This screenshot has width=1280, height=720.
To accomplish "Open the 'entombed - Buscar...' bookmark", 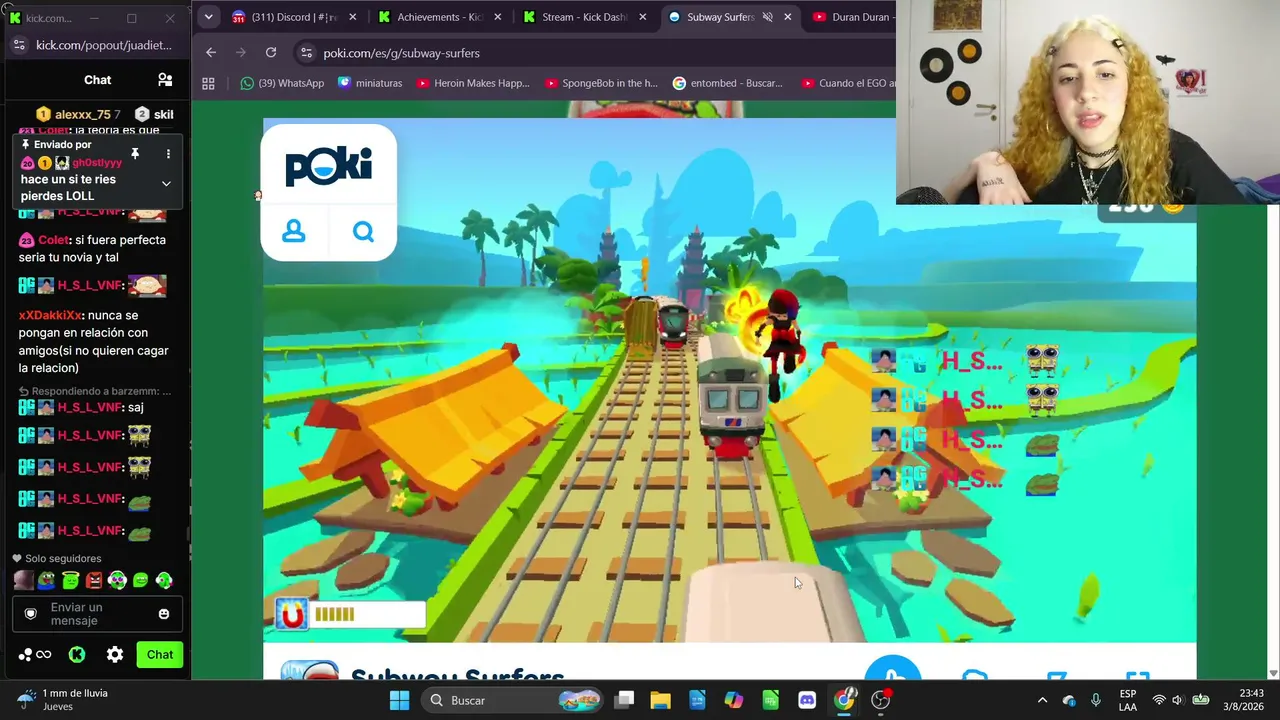I will [728, 83].
